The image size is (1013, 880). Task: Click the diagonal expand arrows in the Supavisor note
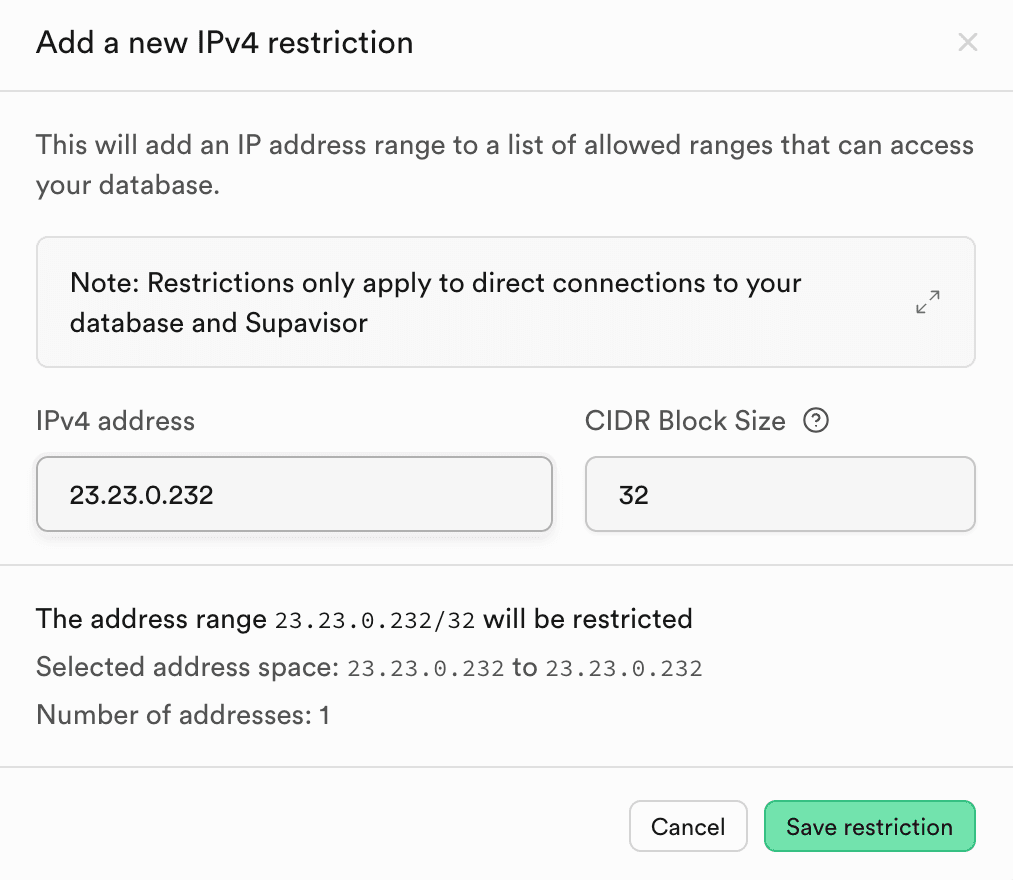click(x=927, y=302)
